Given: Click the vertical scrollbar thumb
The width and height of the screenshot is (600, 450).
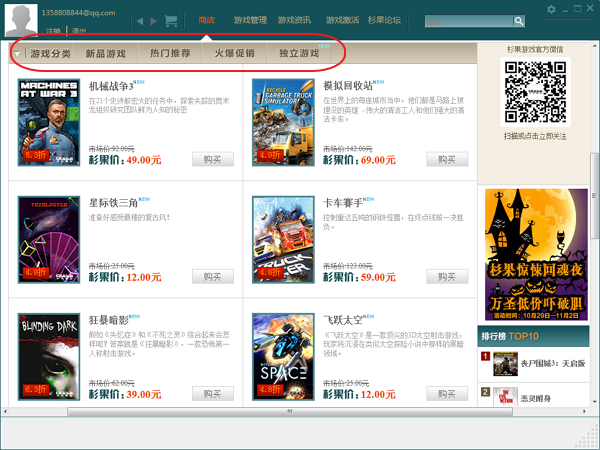Looking at the screenshot, I should [x=594, y=196].
